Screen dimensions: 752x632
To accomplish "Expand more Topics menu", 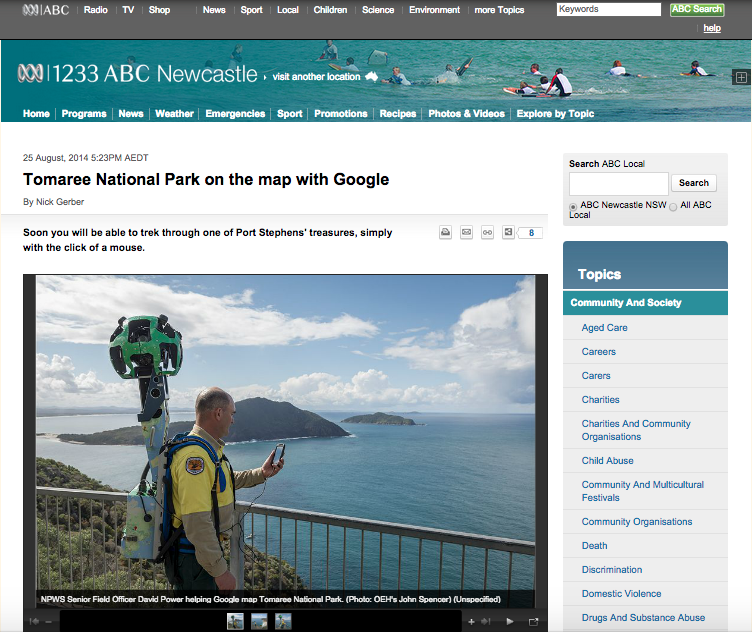I will click(x=499, y=10).
